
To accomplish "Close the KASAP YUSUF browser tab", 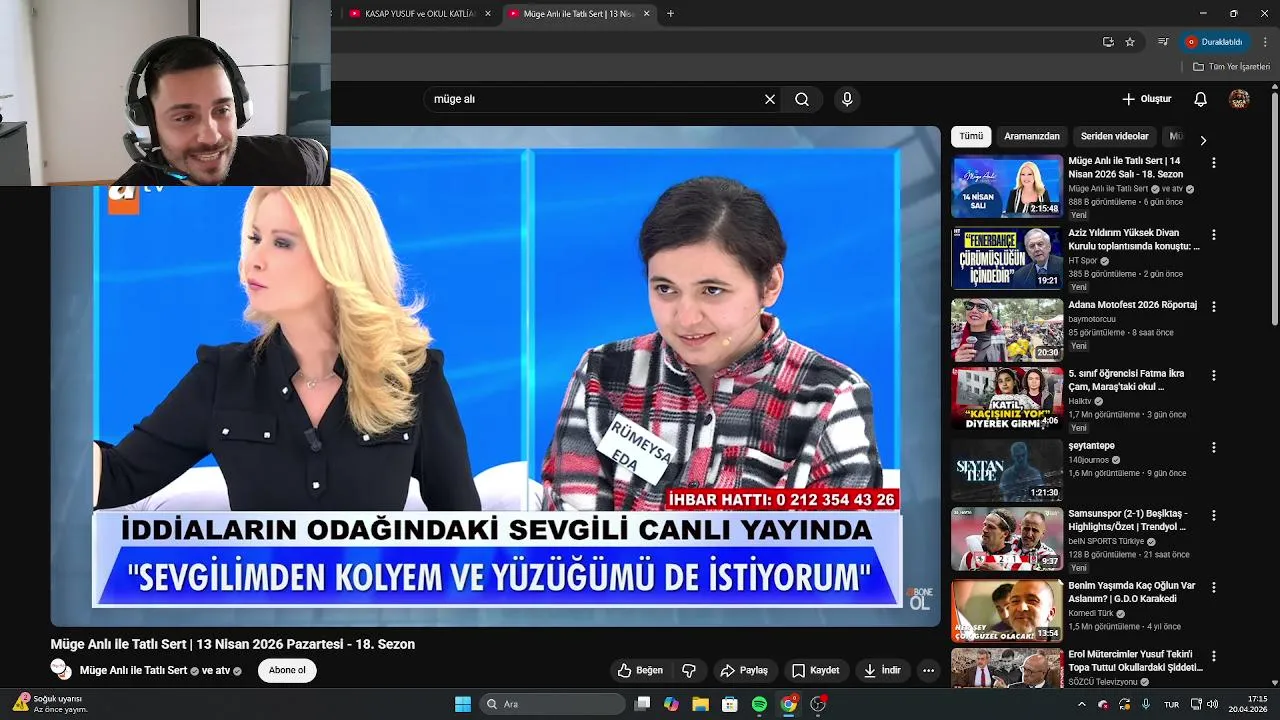I will pyautogui.click(x=488, y=14).
